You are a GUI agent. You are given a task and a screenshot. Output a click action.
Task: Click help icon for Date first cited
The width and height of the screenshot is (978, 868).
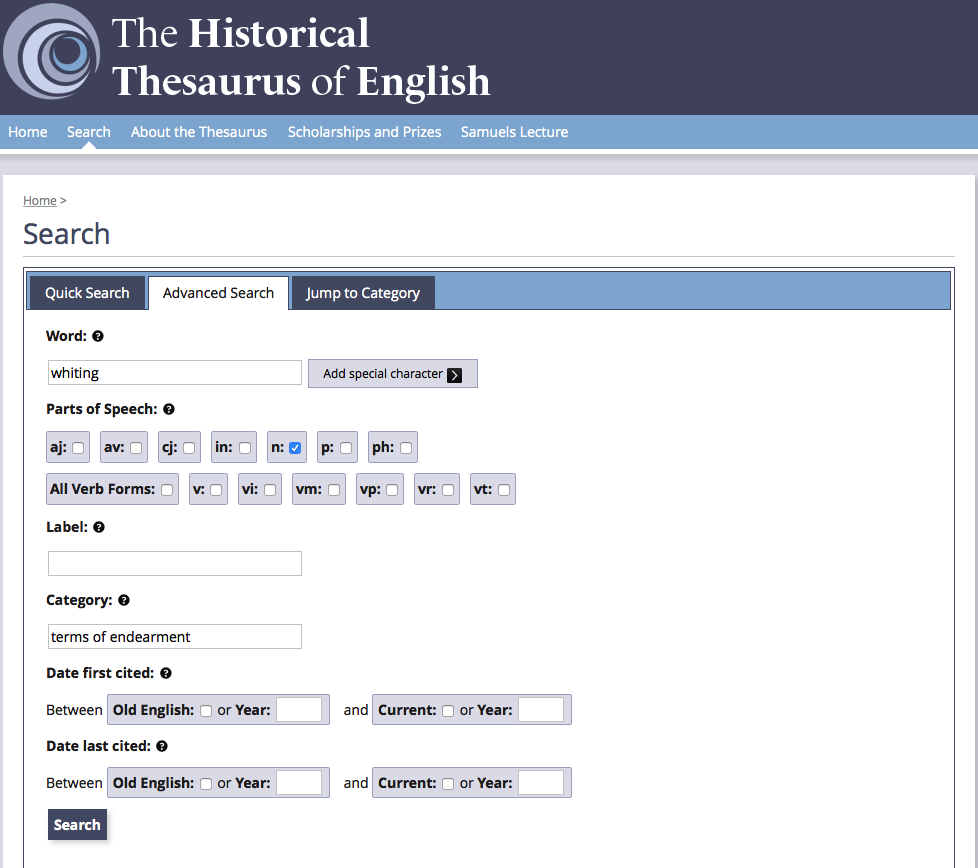point(166,674)
